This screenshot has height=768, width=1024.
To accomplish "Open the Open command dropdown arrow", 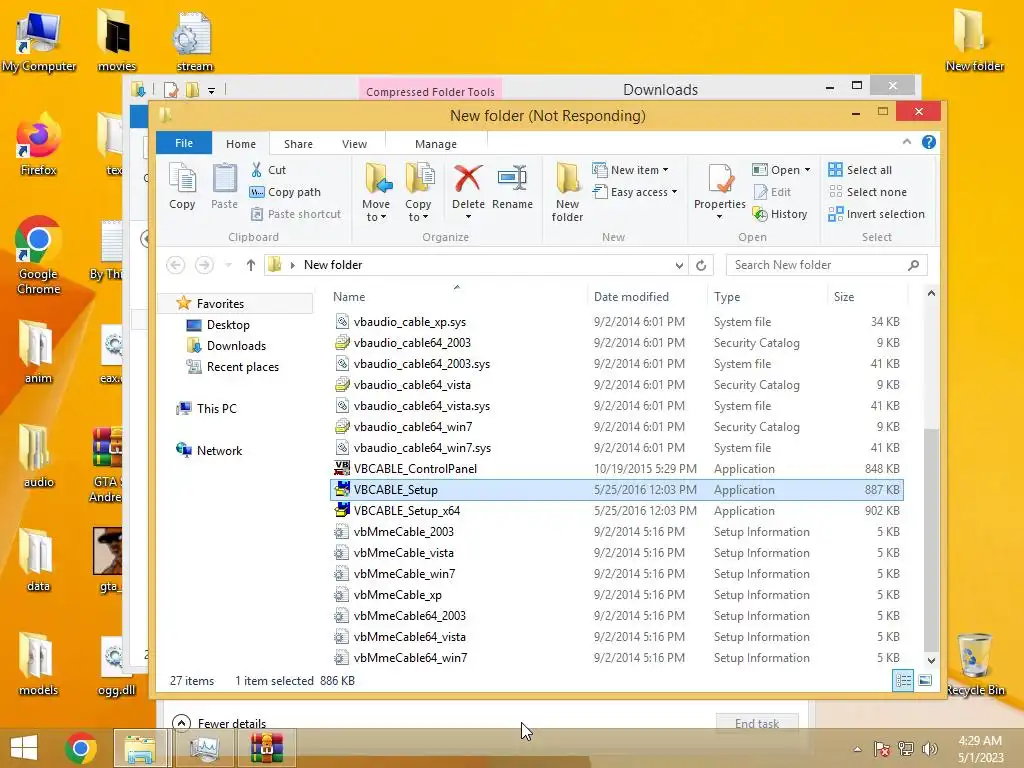I will click(x=808, y=170).
